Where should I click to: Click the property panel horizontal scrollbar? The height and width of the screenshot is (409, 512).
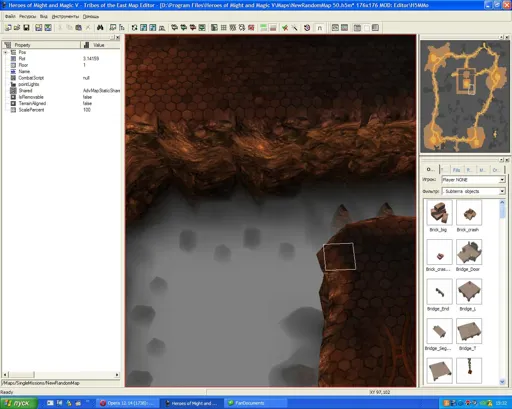click(61, 375)
